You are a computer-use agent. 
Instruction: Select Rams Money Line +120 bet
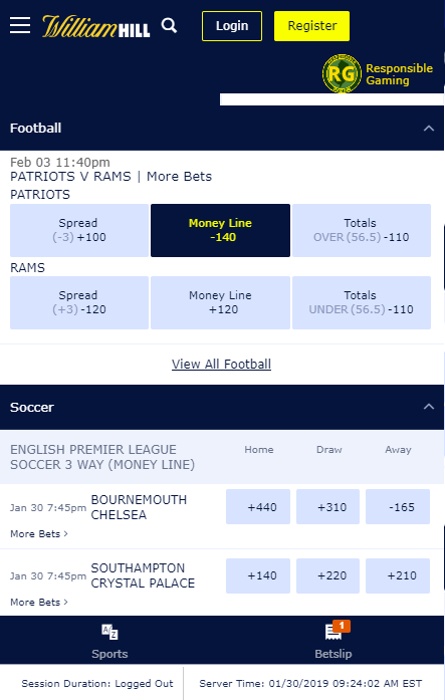coord(220,303)
